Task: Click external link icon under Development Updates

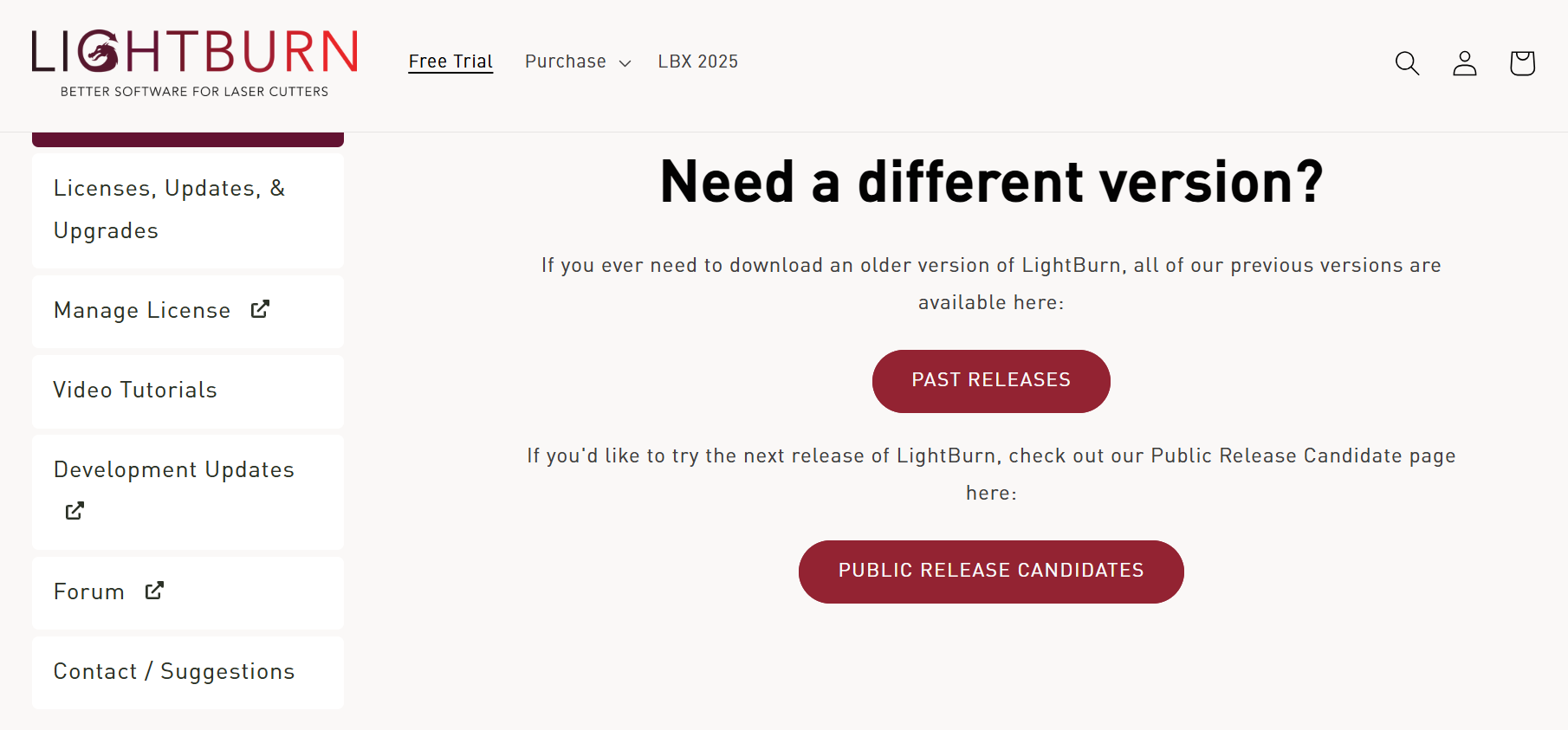Action: coord(75,511)
